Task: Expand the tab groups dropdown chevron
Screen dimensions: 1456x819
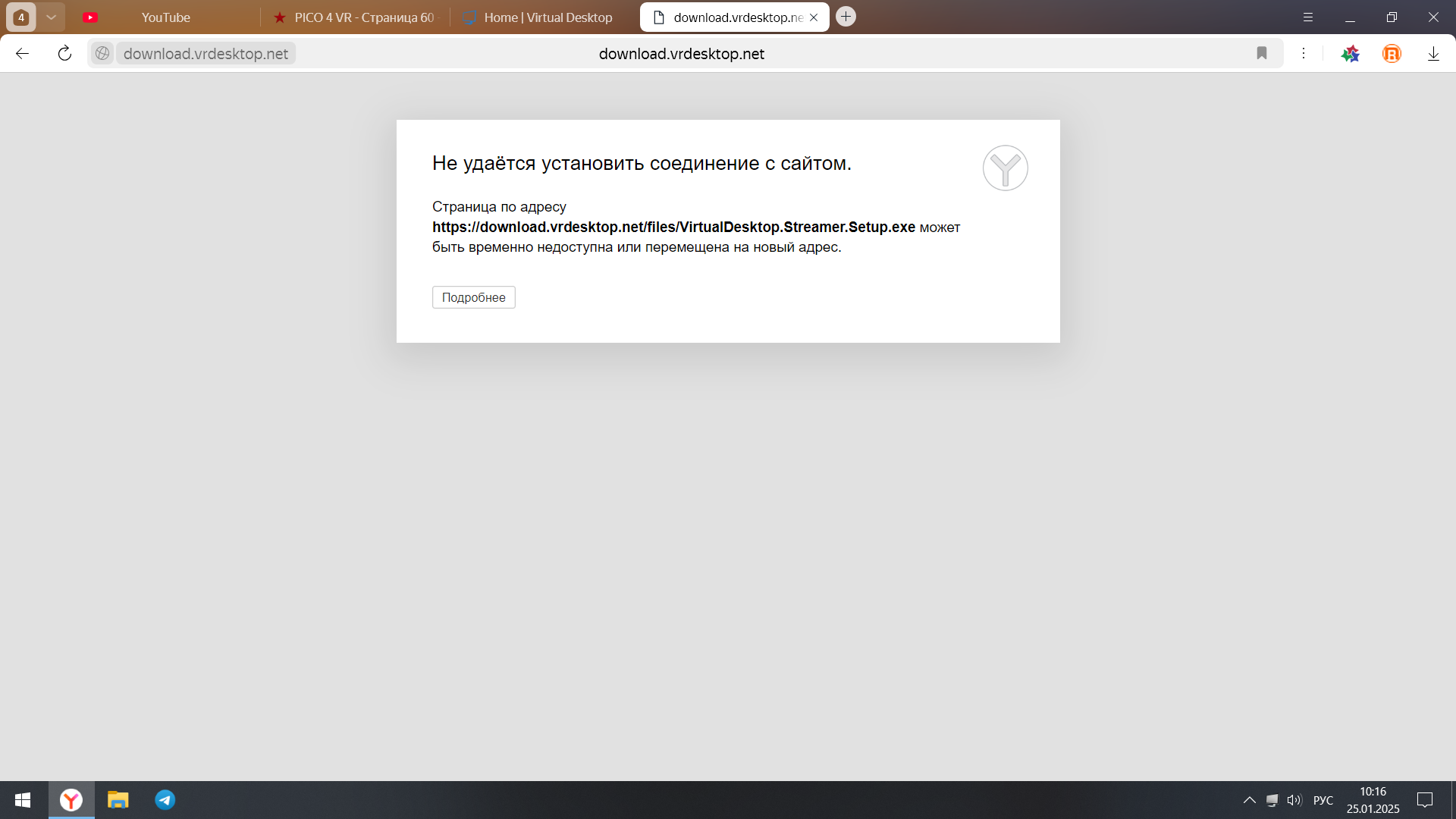Action: click(51, 17)
